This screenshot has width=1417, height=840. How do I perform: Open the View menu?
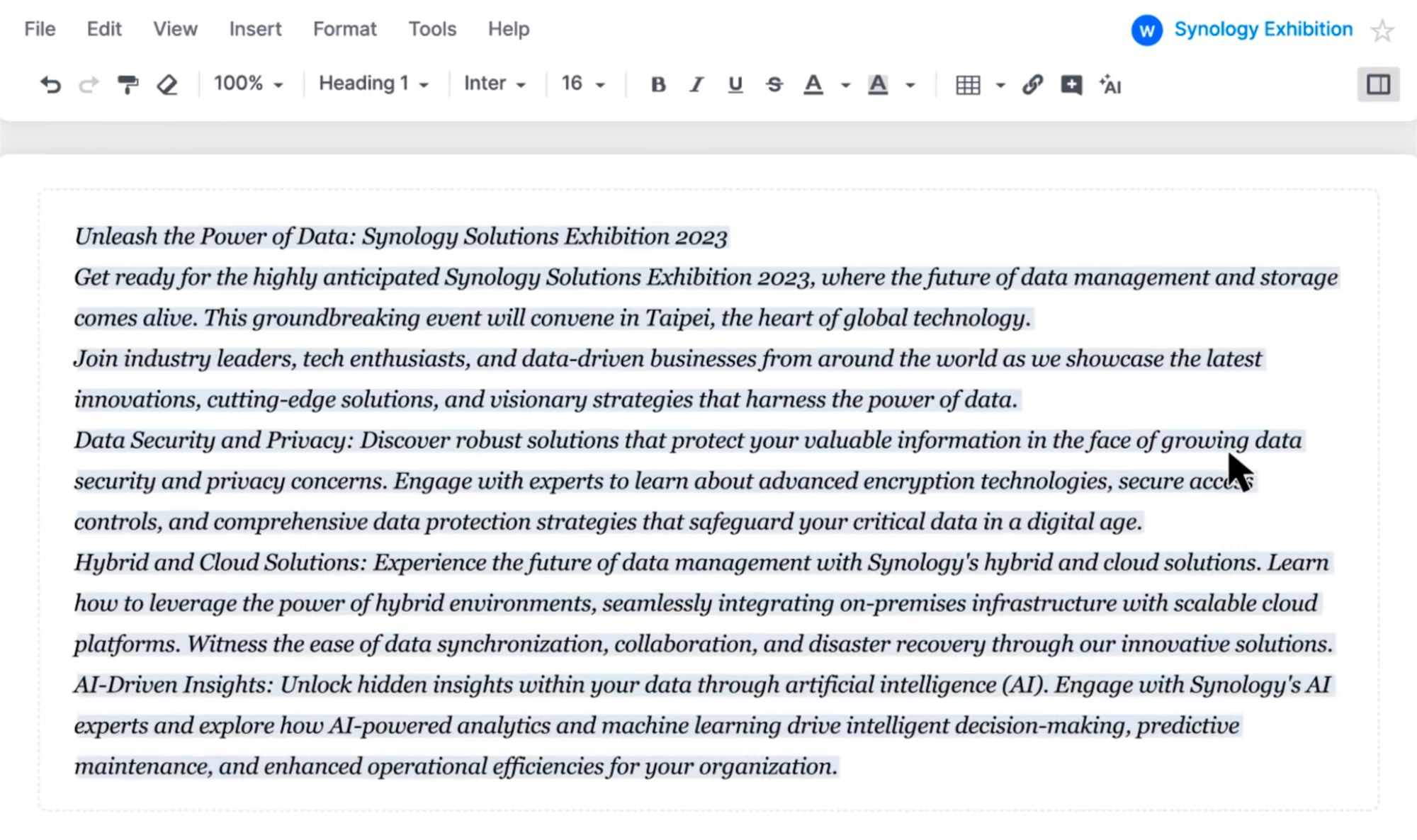tap(175, 29)
